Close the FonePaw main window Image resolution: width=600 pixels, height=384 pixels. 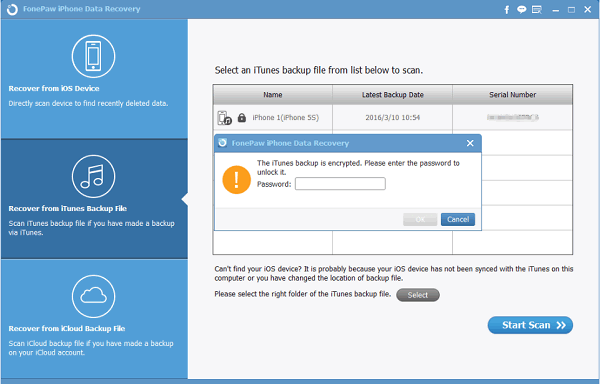[588, 10]
